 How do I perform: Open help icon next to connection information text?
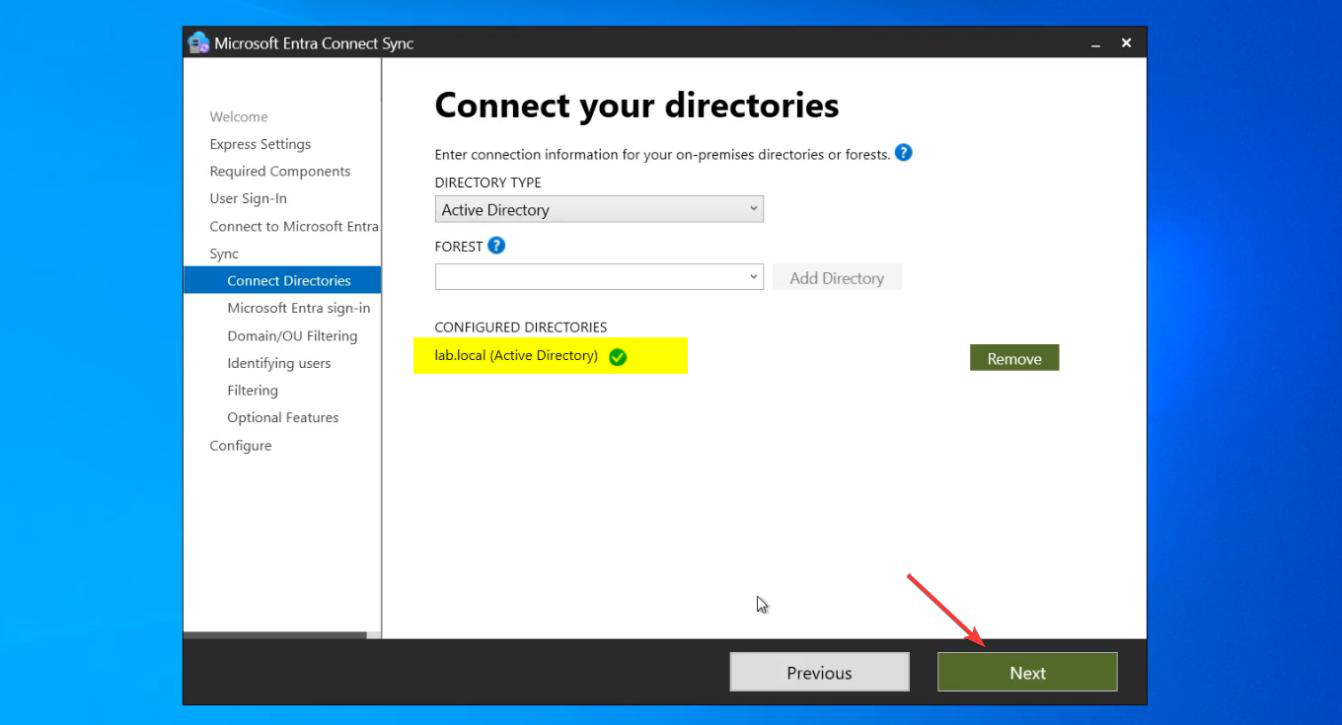click(904, 153)
